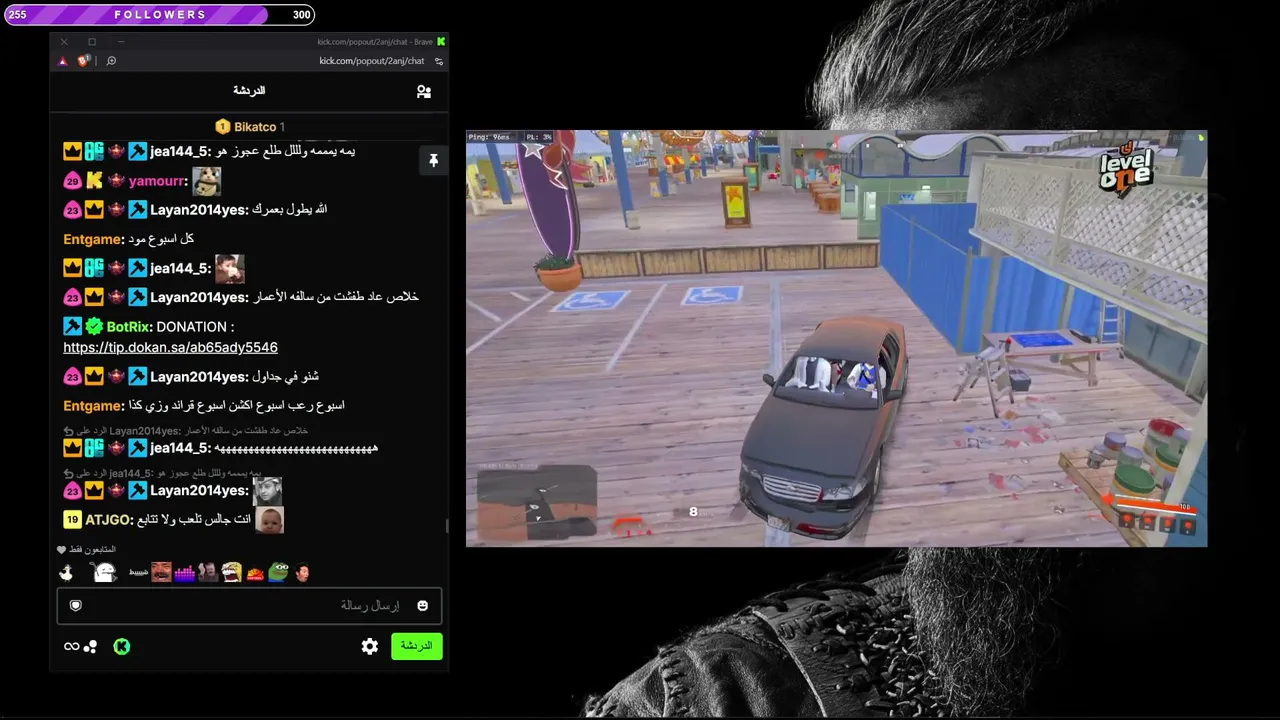Click the Bikatco hexagon rank badge
This screenshot has height=720, width=1280.
pos(223,127)
